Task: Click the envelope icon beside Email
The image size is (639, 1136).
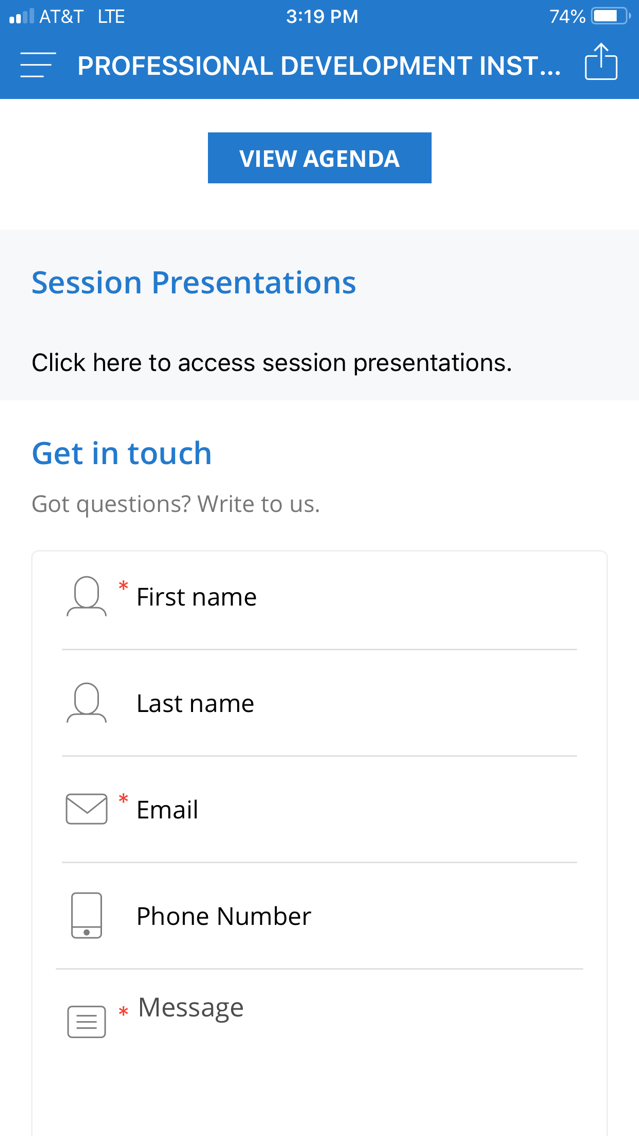Action: click(x=86, y=809)
